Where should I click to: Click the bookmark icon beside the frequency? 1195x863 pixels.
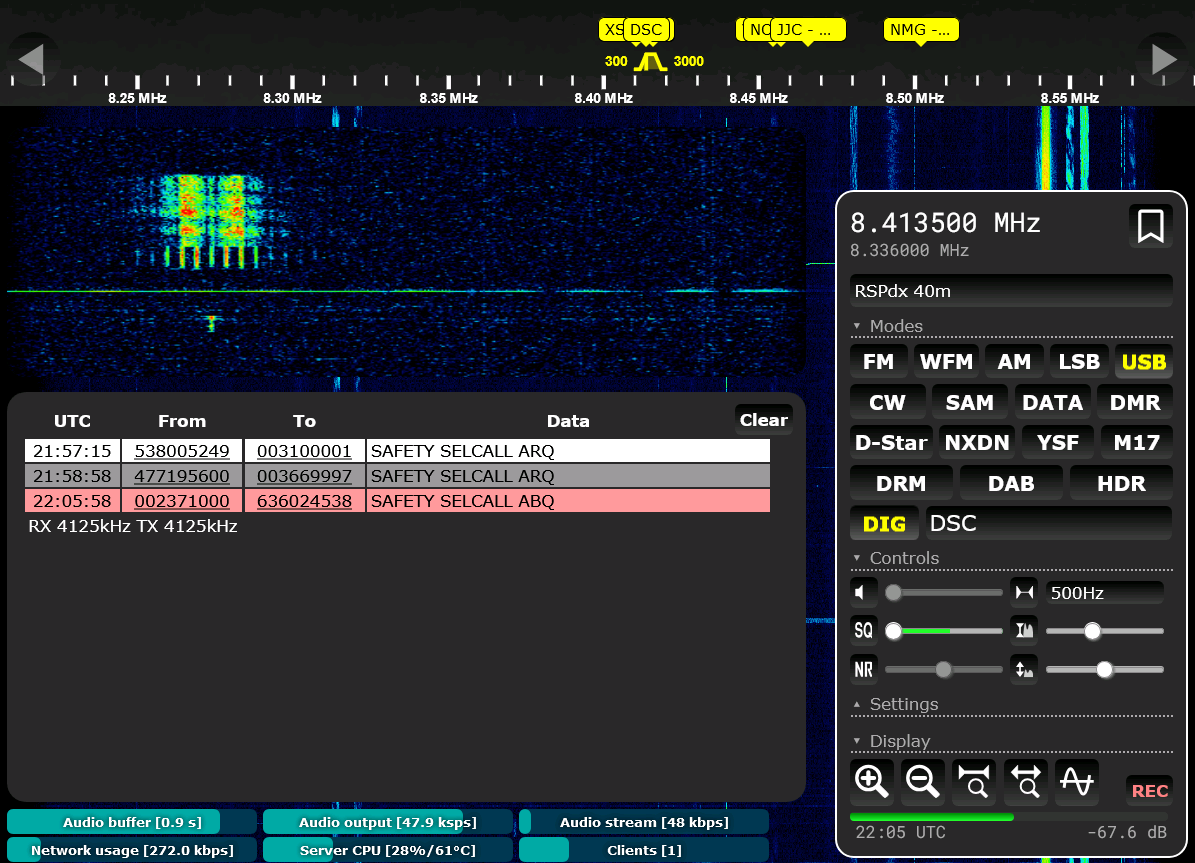pos(1150,226)
